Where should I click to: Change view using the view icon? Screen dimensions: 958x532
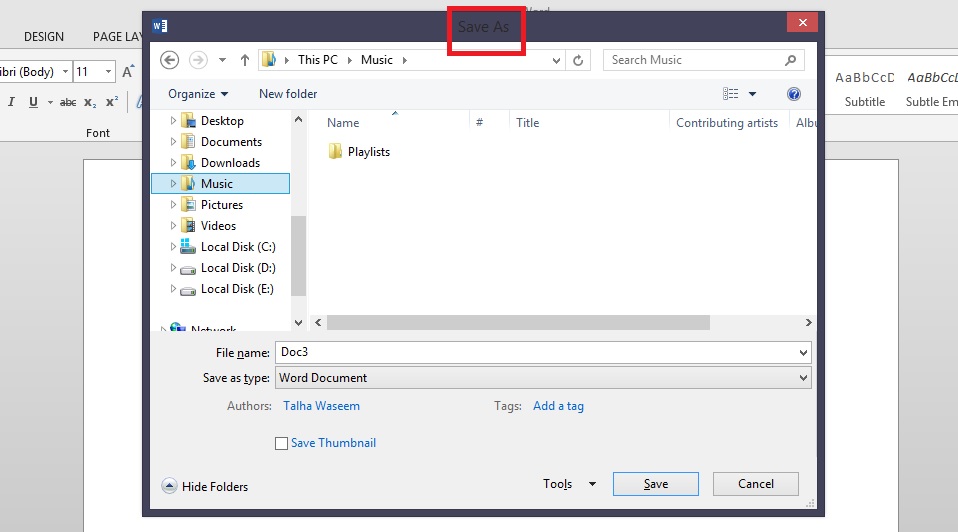tap(731, 94)
